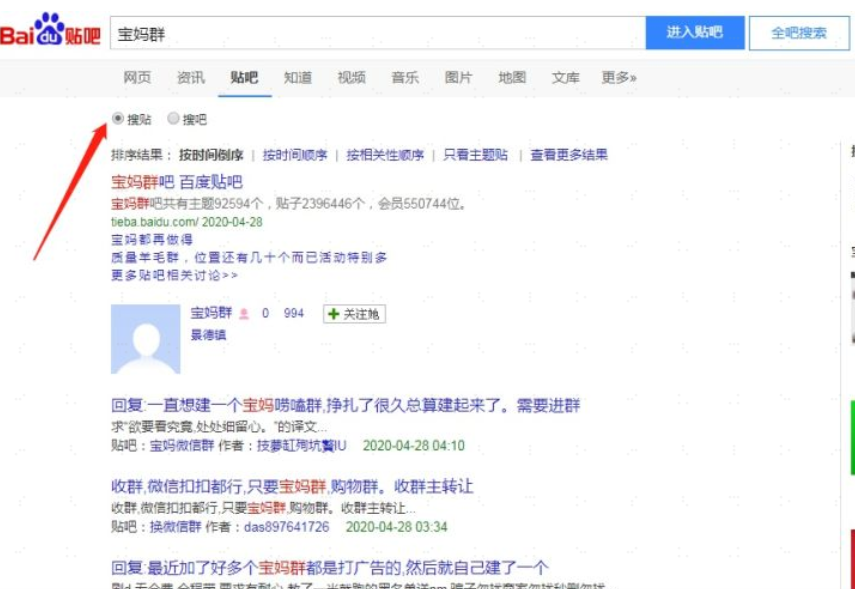The width and height of the screenshot is (855, 589).
Task: Switch to the 知道 tab
Action: click(298, 77)
